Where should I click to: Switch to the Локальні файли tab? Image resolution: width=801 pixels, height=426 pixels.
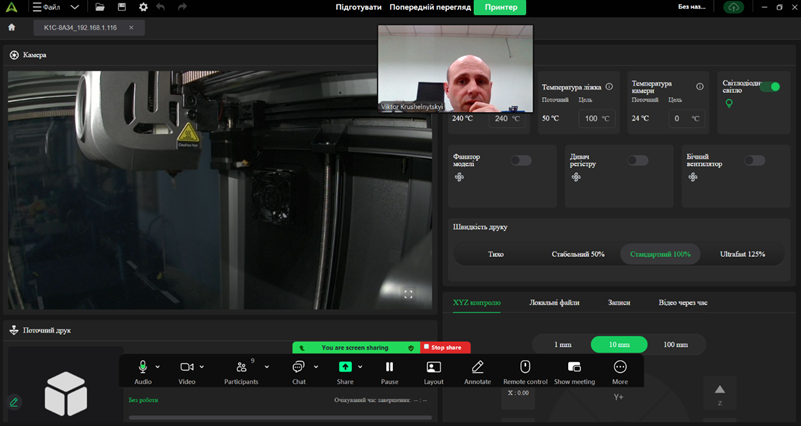pyautogui.click(x=554, y=302)
